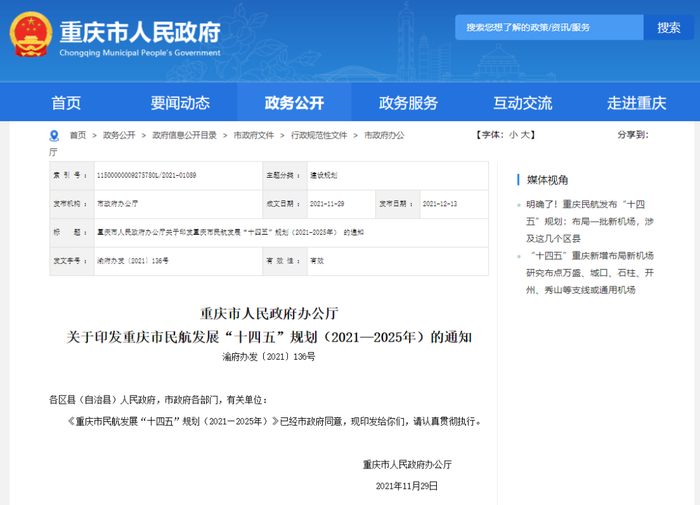Open the 首页 navigation tab
Viewport: 700px width, 505px height.
66,103
